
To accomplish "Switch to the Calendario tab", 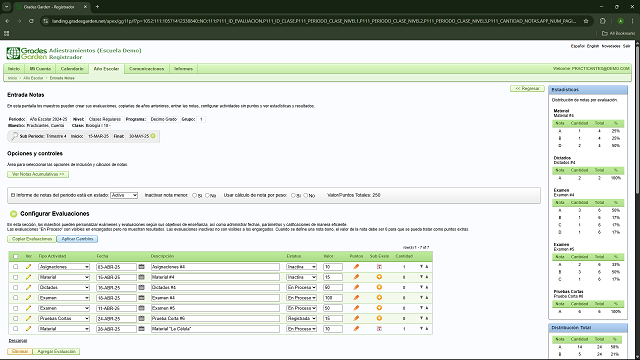I will click(x=72, y=69).
